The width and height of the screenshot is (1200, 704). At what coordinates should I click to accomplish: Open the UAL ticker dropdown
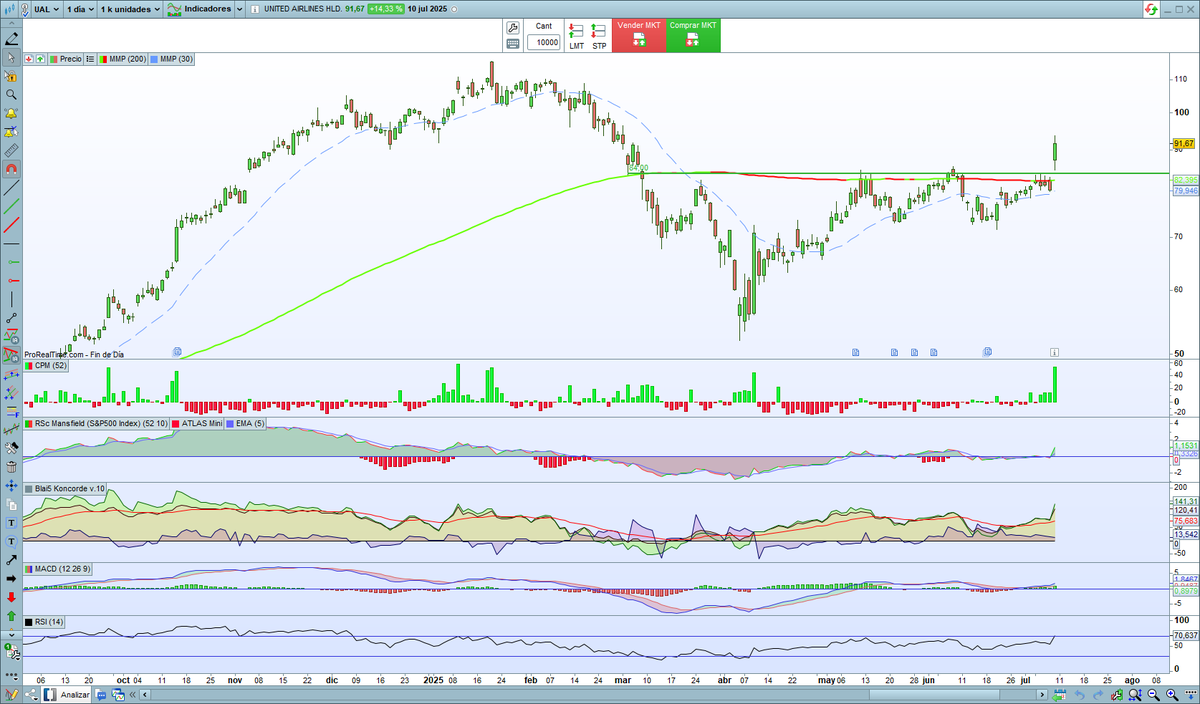tap(46, 9)
